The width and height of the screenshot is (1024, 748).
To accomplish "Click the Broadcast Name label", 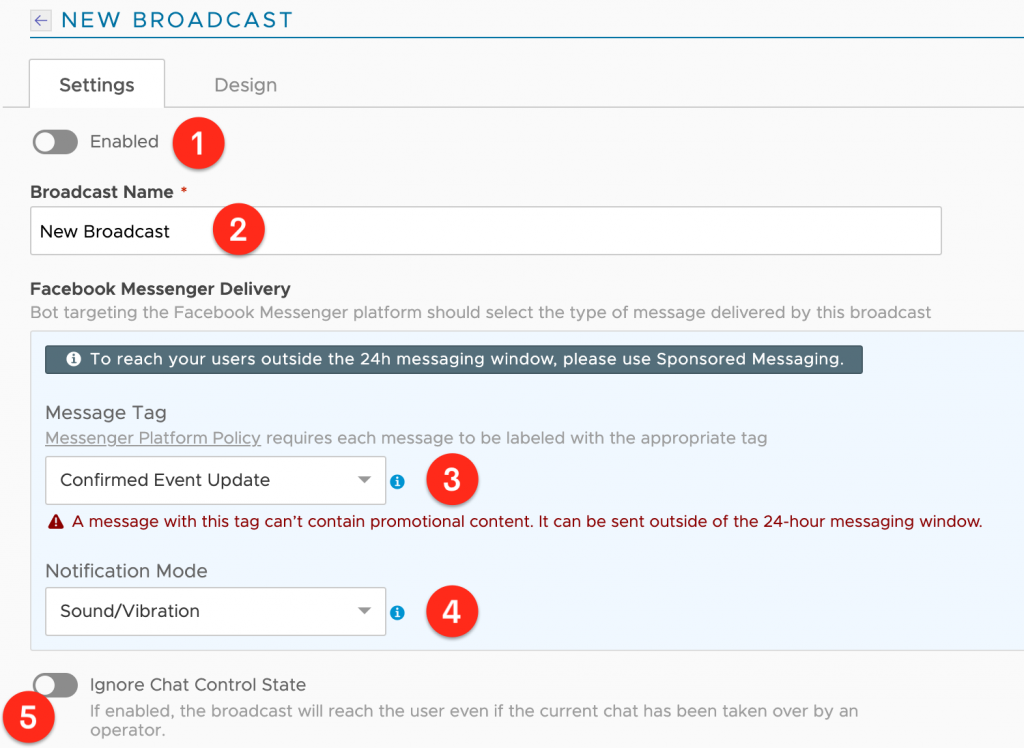I will 102,192.
